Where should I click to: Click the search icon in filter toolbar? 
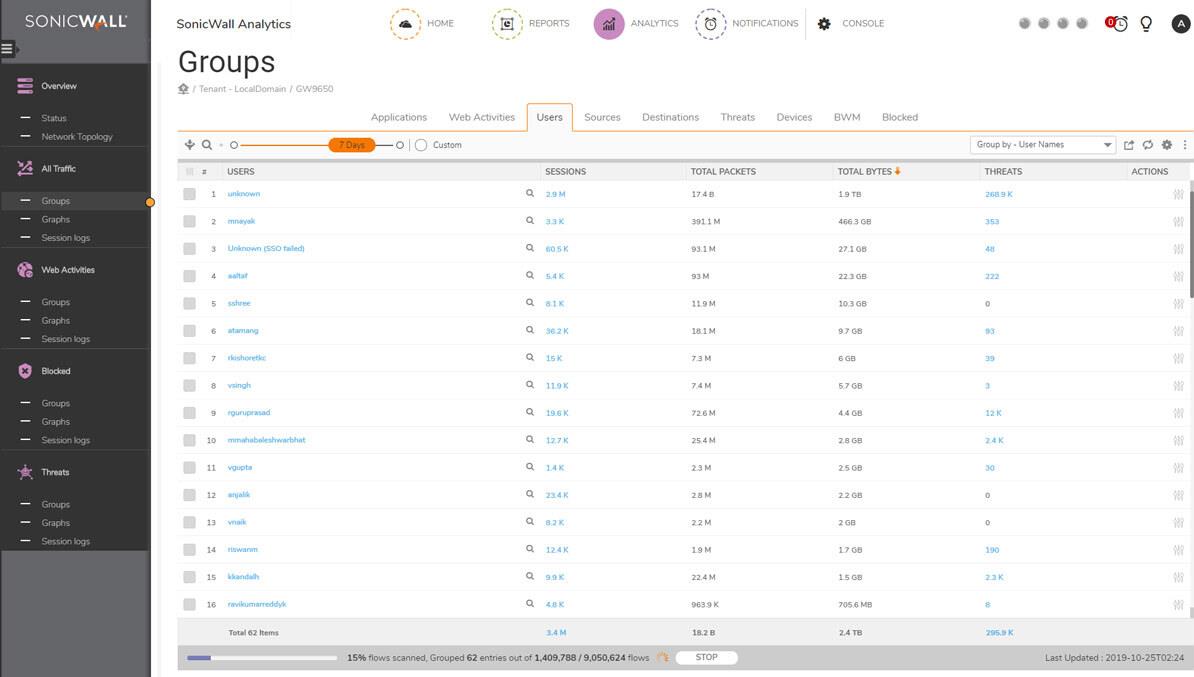click(x=207, y=145)
